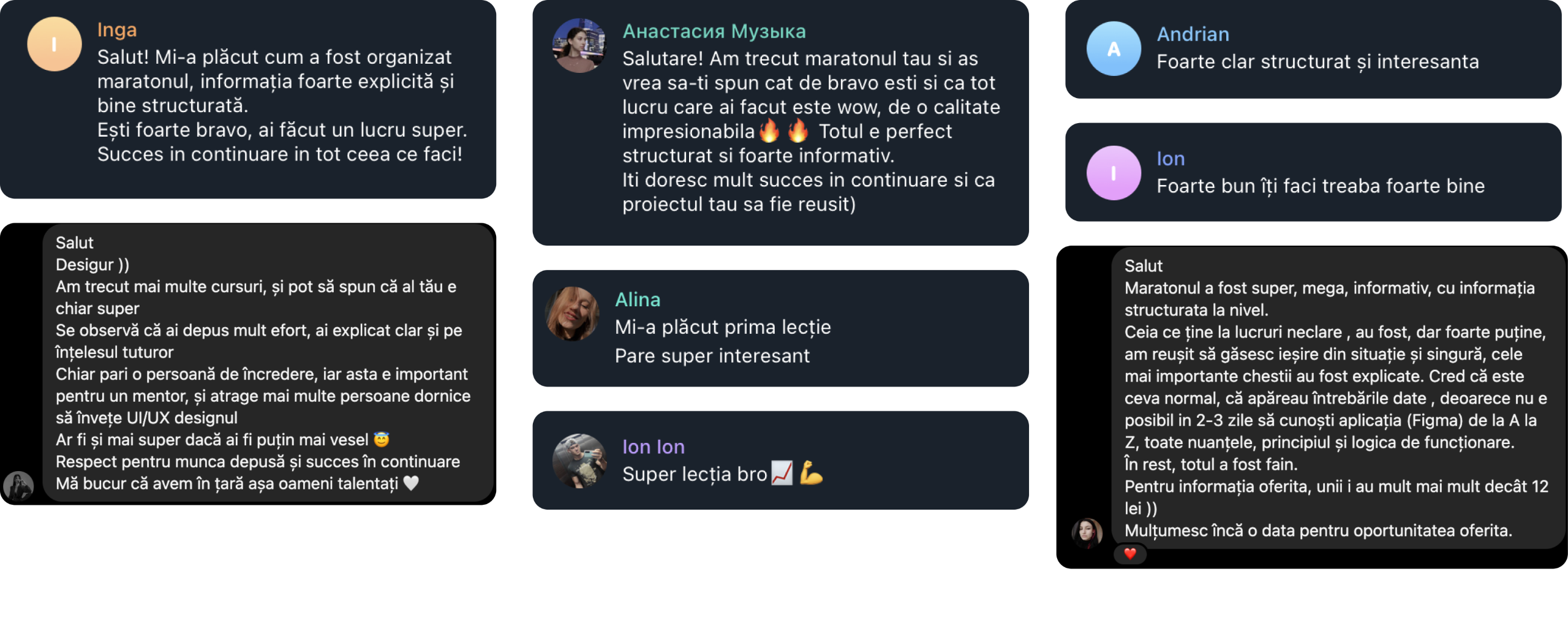
Task: Click the red heart reaction under the message
Action: (1130, 554)
